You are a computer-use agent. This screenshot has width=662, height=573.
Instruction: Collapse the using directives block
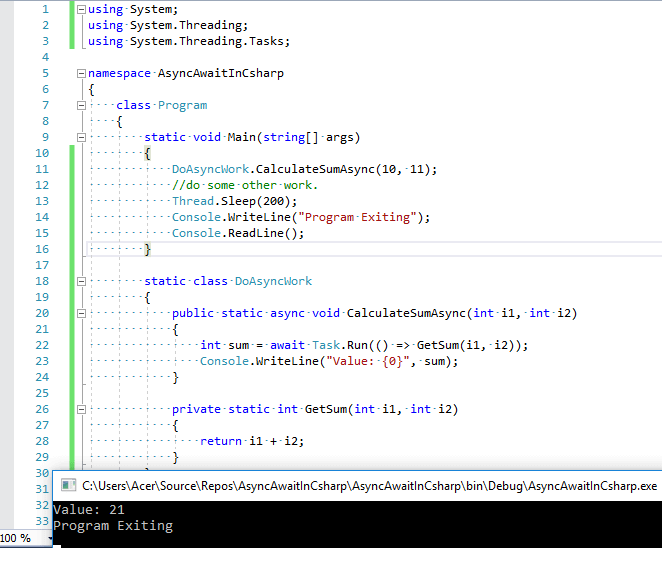[x=81, y=10]
